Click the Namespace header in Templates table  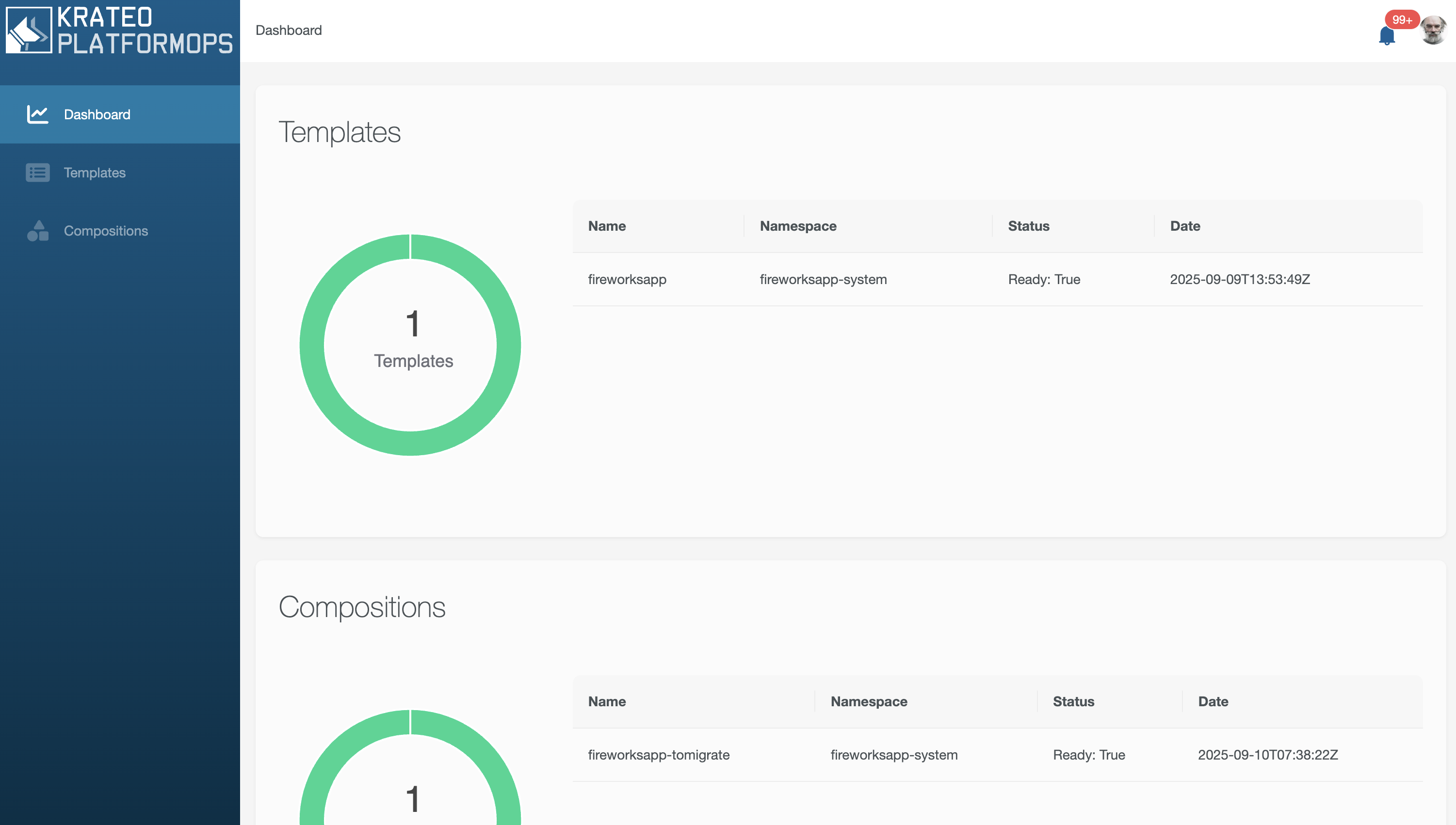click(x=798, y=226)
